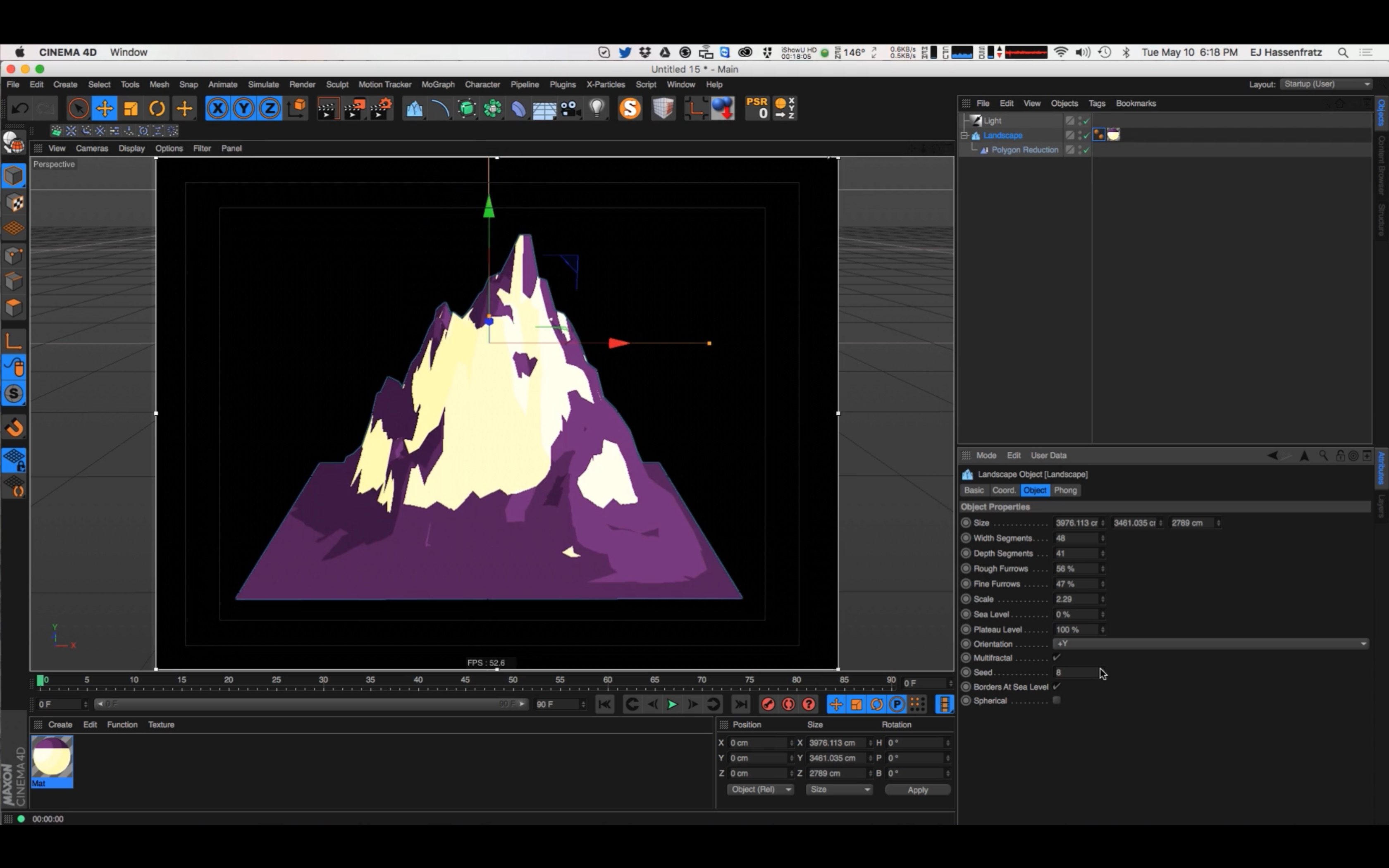The width and height of the screenshot is (1389, 868).
Task: Select Texture mode checkered cube icon
Action: 14,203
